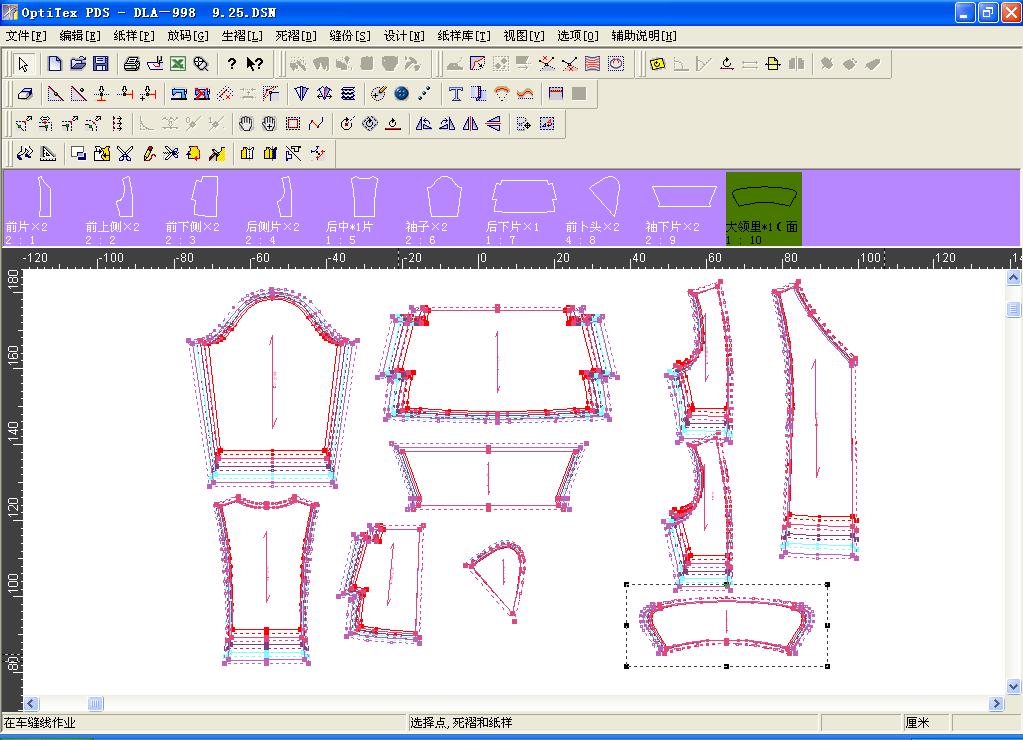The image size is (1023, 740).
Task: Export to Excel using the green X icon
Action: click(178, 64)
